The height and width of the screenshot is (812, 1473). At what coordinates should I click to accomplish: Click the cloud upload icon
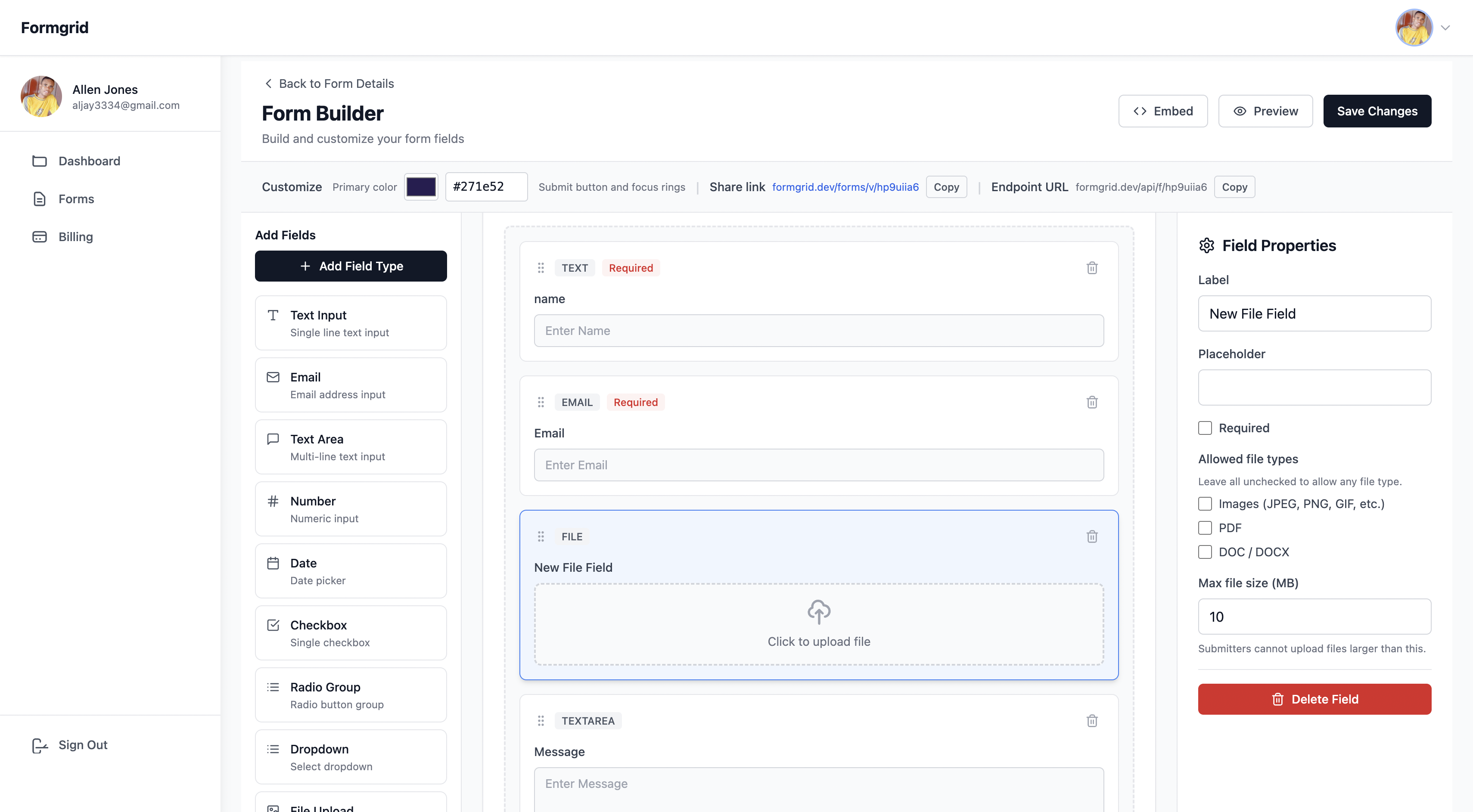(x=818, y=611)
